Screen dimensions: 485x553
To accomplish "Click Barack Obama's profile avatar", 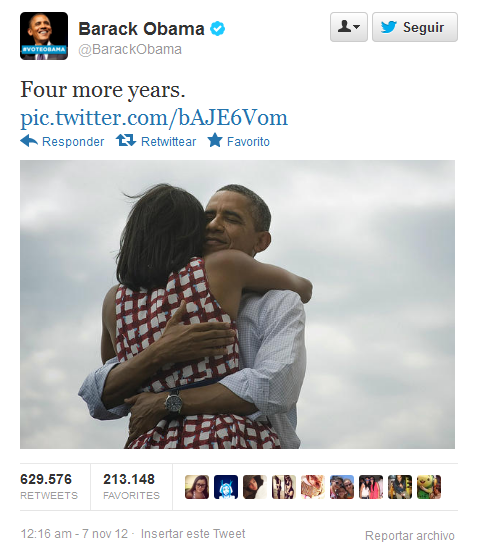I will click(44, 36).
